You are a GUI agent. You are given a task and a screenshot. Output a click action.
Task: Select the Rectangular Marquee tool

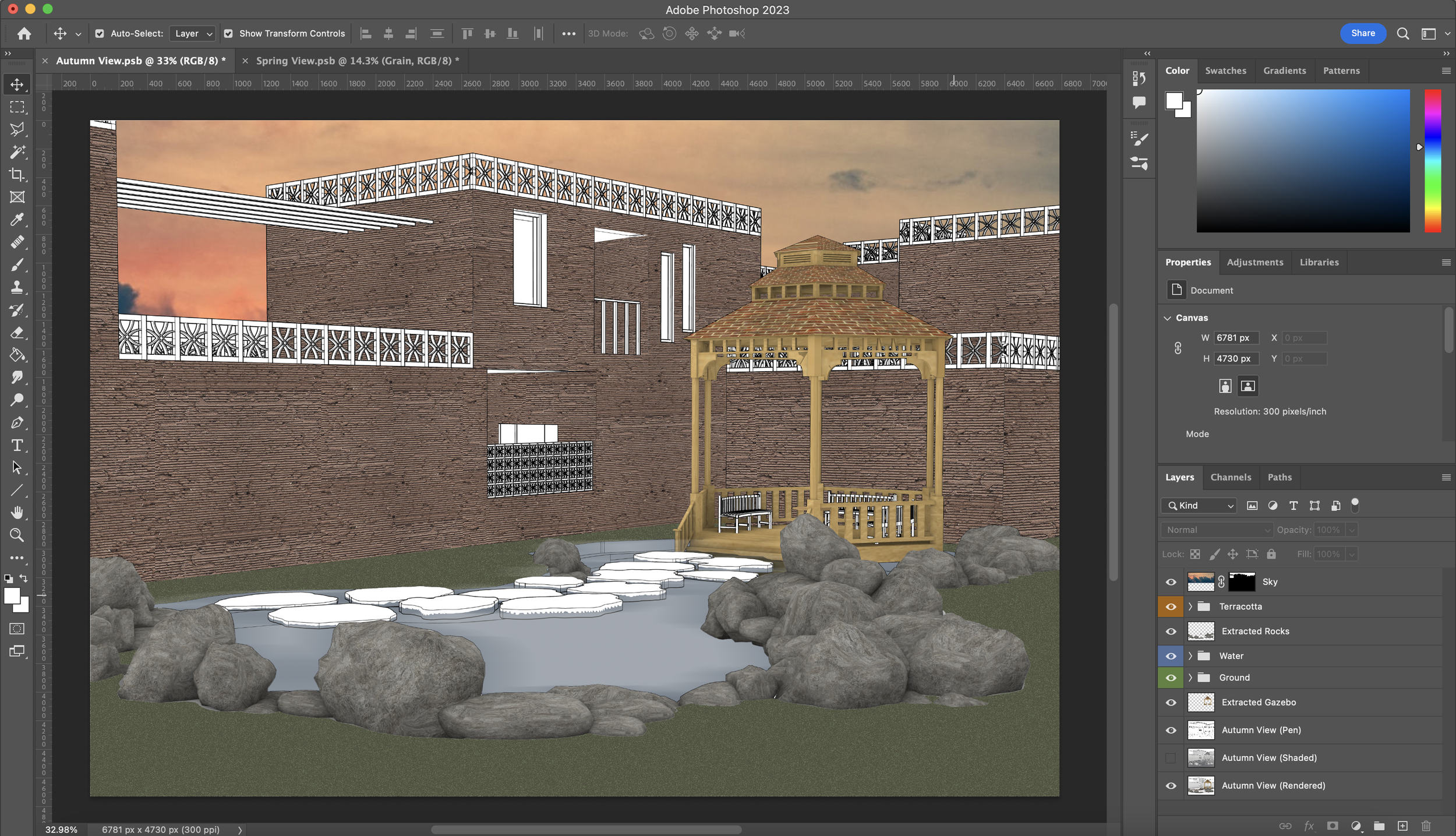(17, 107)
